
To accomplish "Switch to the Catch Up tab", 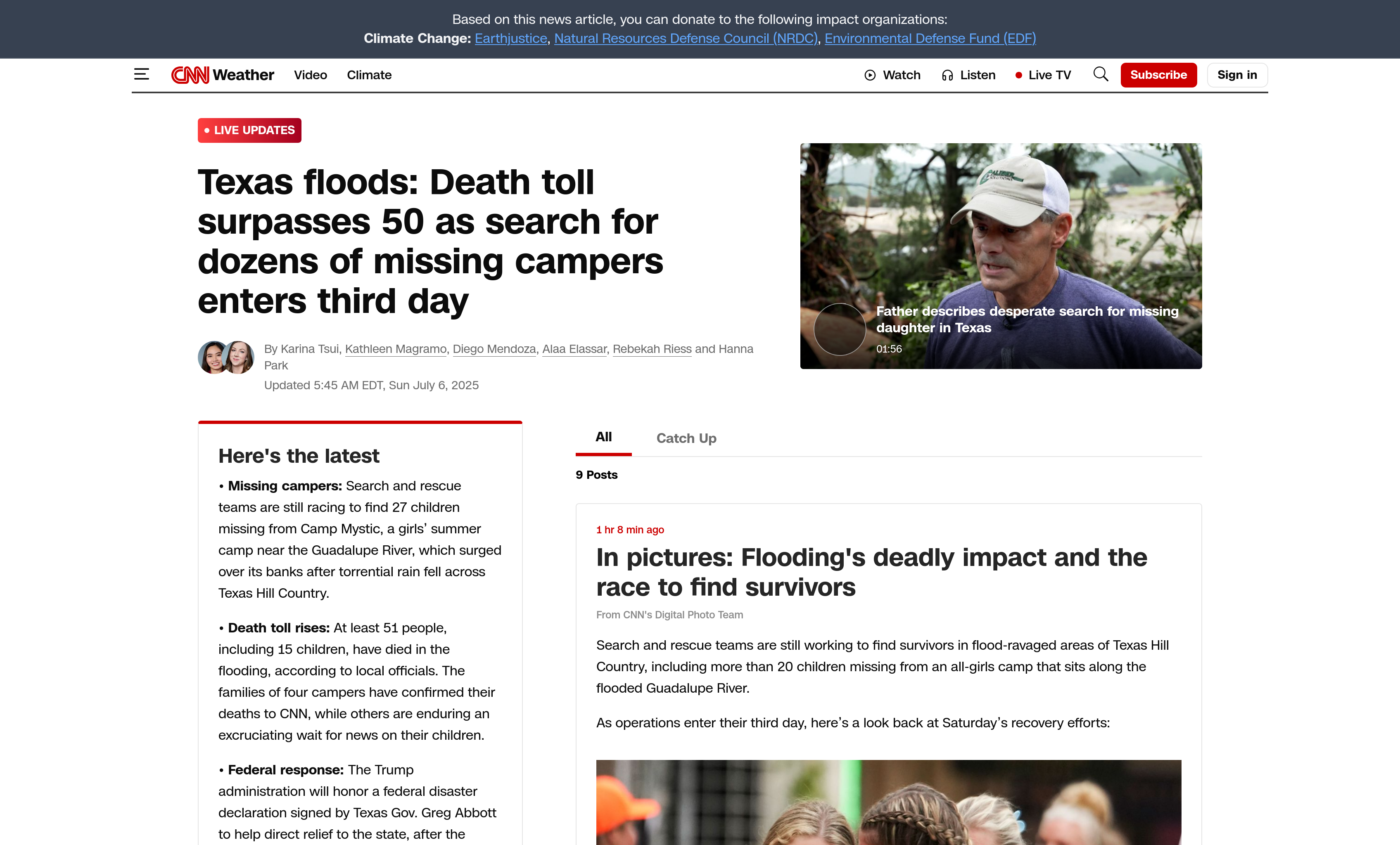I will click(686, 438).
